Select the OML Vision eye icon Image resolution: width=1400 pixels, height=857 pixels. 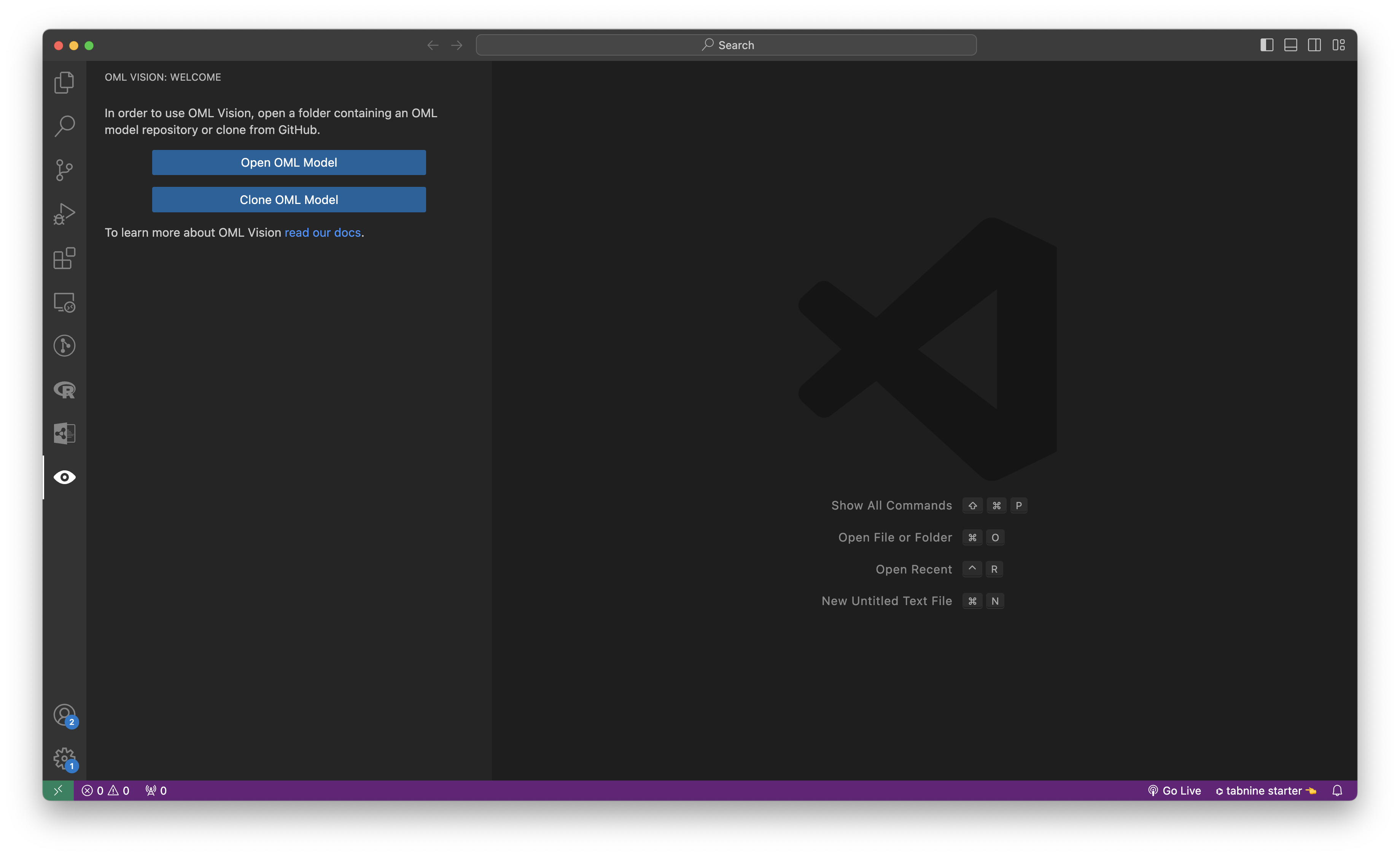point(64,477)
